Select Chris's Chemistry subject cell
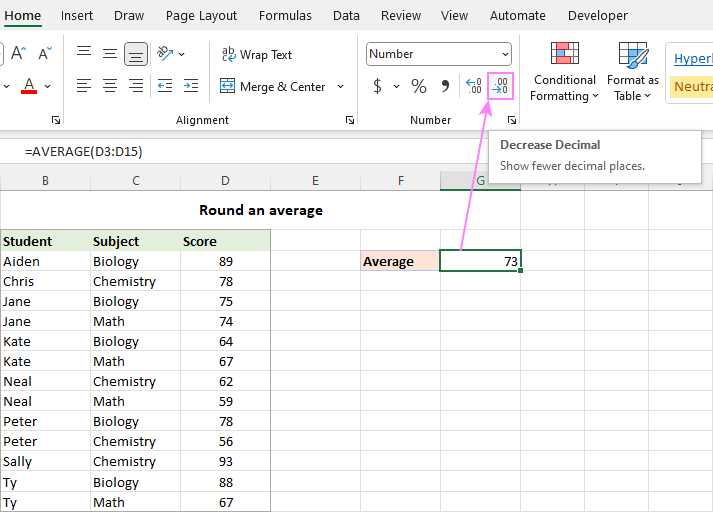This screenshot has width=713, height=512. [136, 281]
